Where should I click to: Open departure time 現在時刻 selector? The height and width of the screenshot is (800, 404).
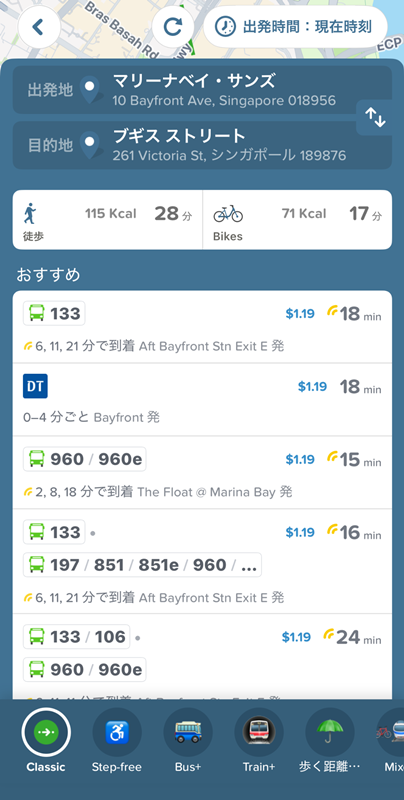[295, 27]
